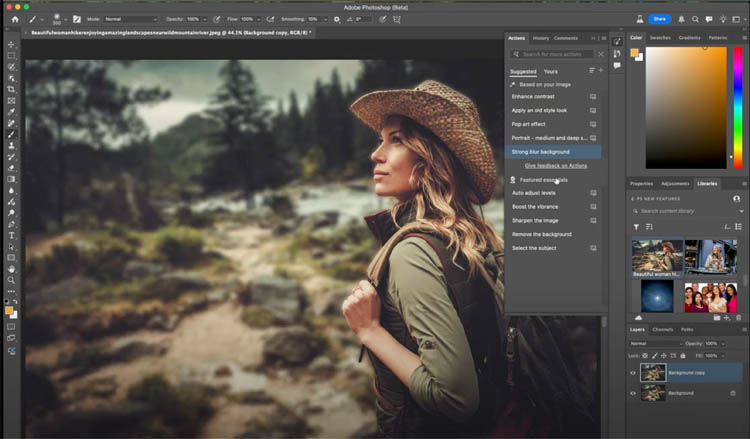Switch Libraries to list view icon

coord(739,227)
